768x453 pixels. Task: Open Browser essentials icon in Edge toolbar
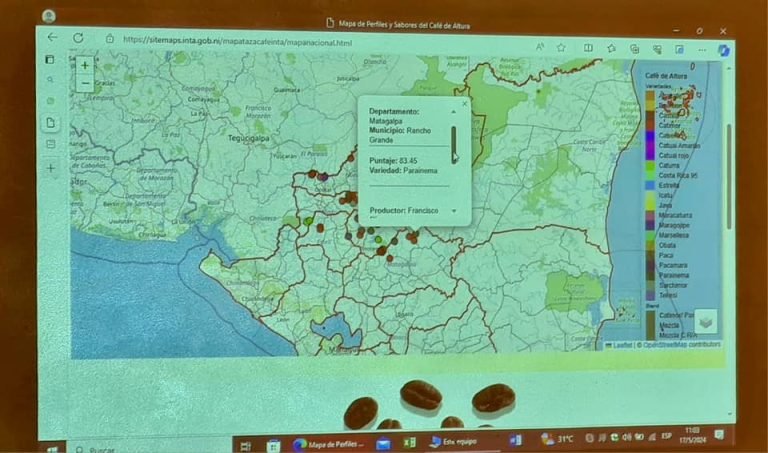(657, 49)
